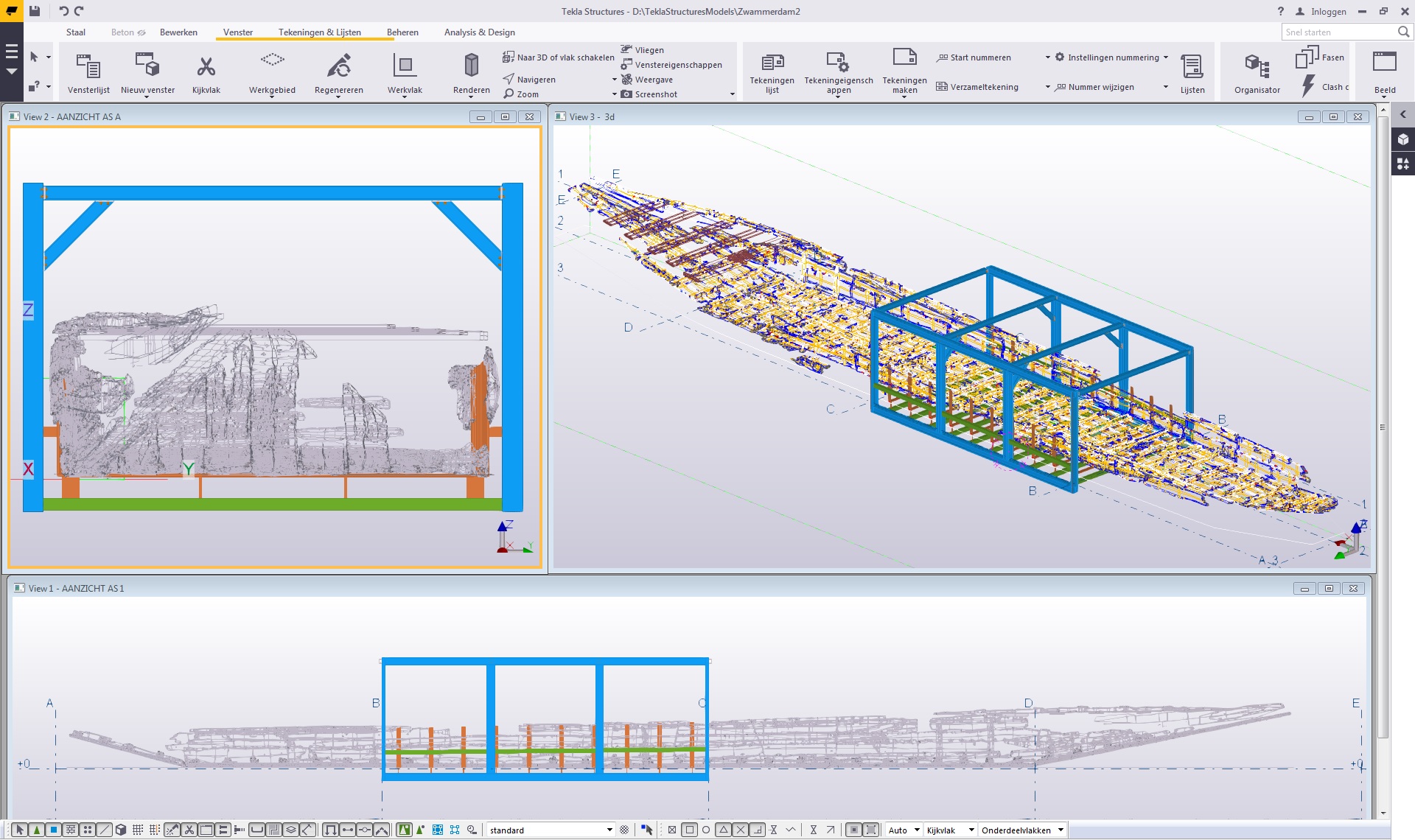Viewport: 1415px width, 840px height.
Task: Open the components side pane icon
Action: tap(1403, 164)
